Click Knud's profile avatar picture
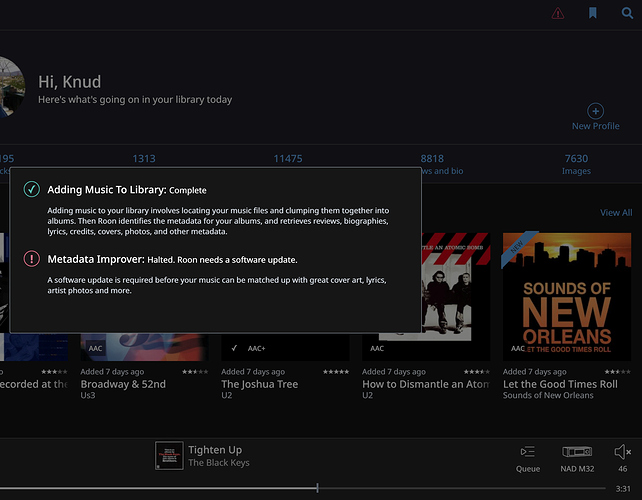642x500 pixels. pos(11,87)
